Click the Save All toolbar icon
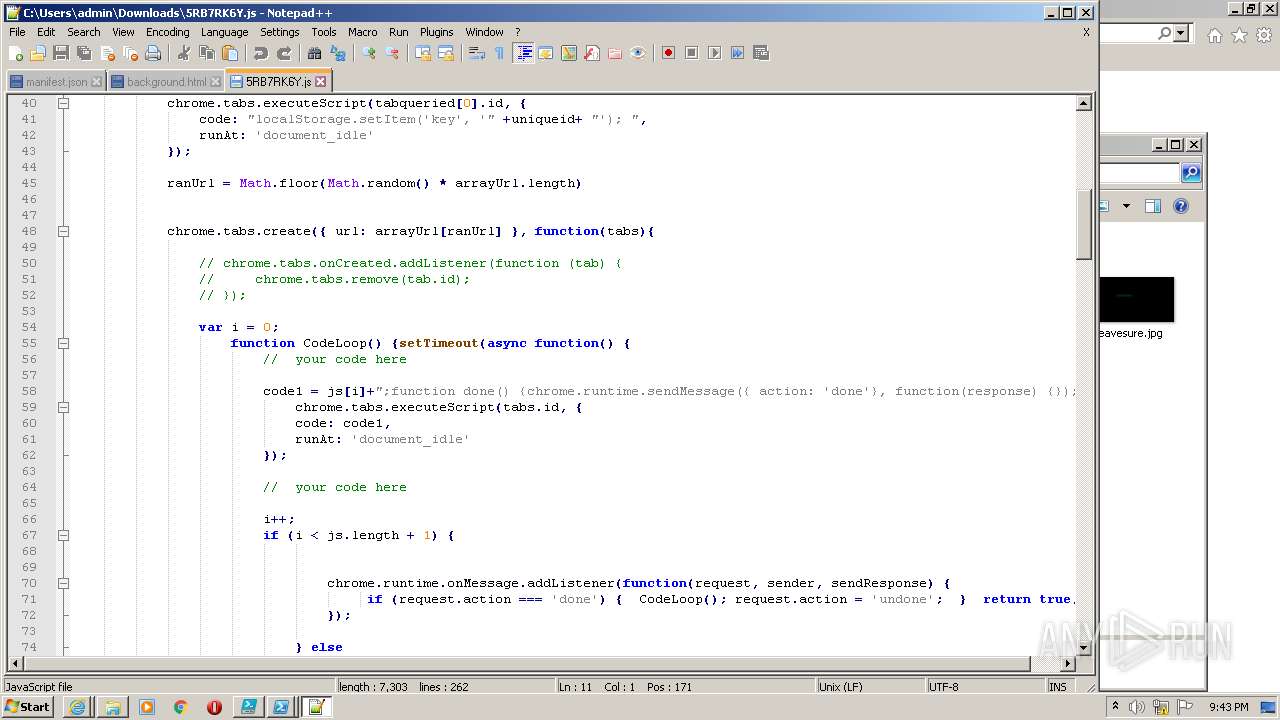 tap(84, 53)
